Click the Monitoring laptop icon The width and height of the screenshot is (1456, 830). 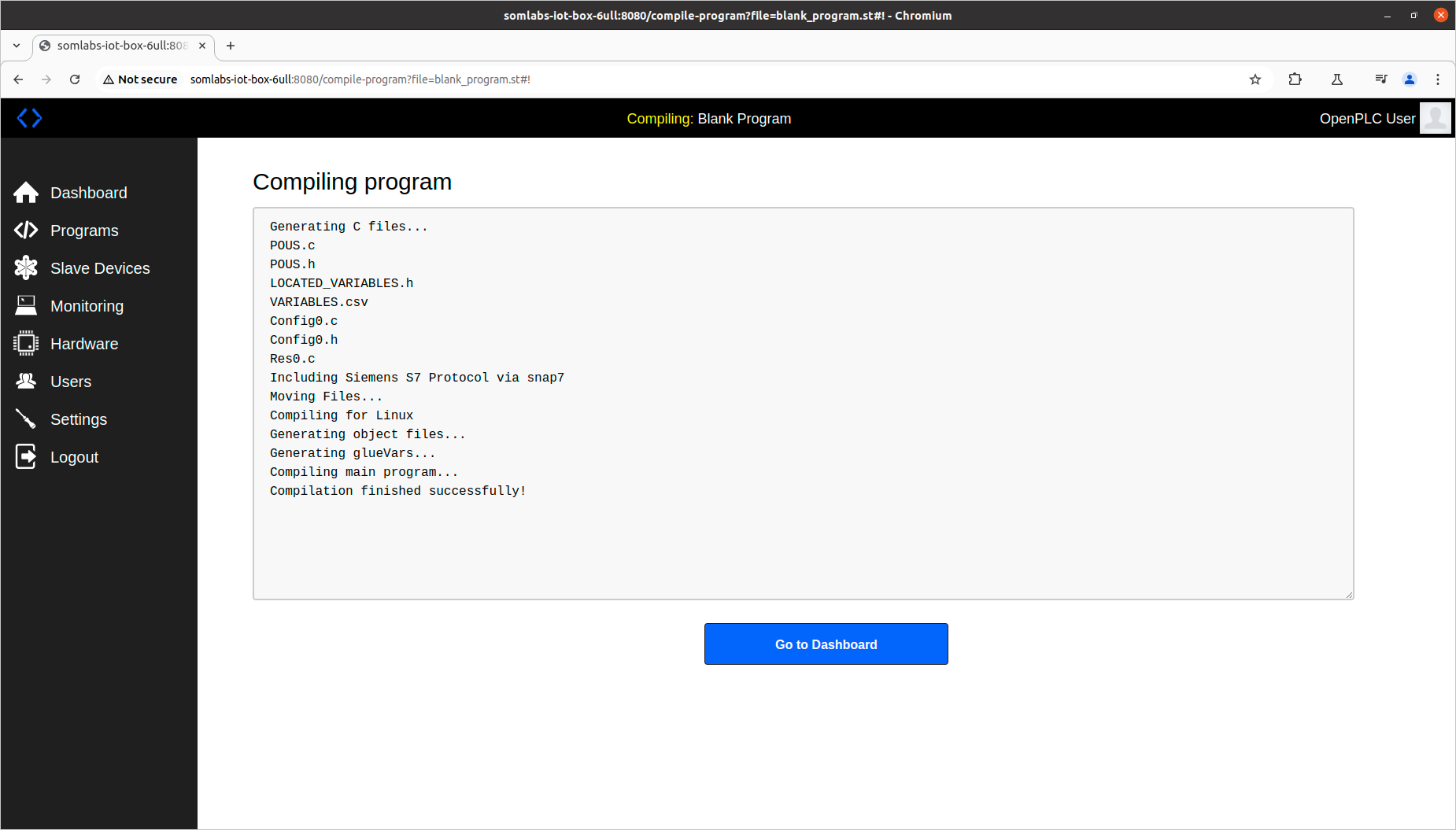point(26,305)
